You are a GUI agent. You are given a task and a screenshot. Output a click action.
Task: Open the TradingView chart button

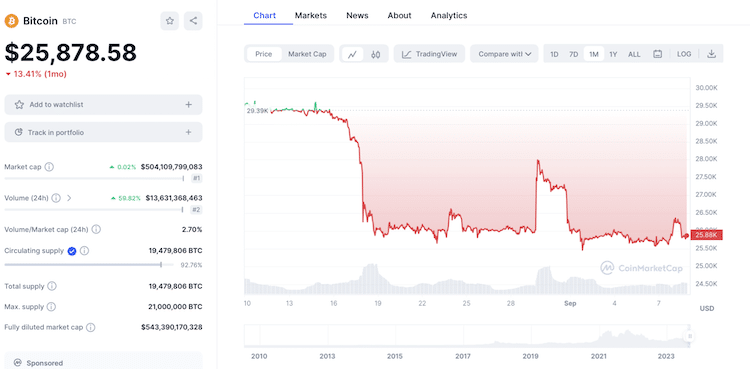click(429, 54)
